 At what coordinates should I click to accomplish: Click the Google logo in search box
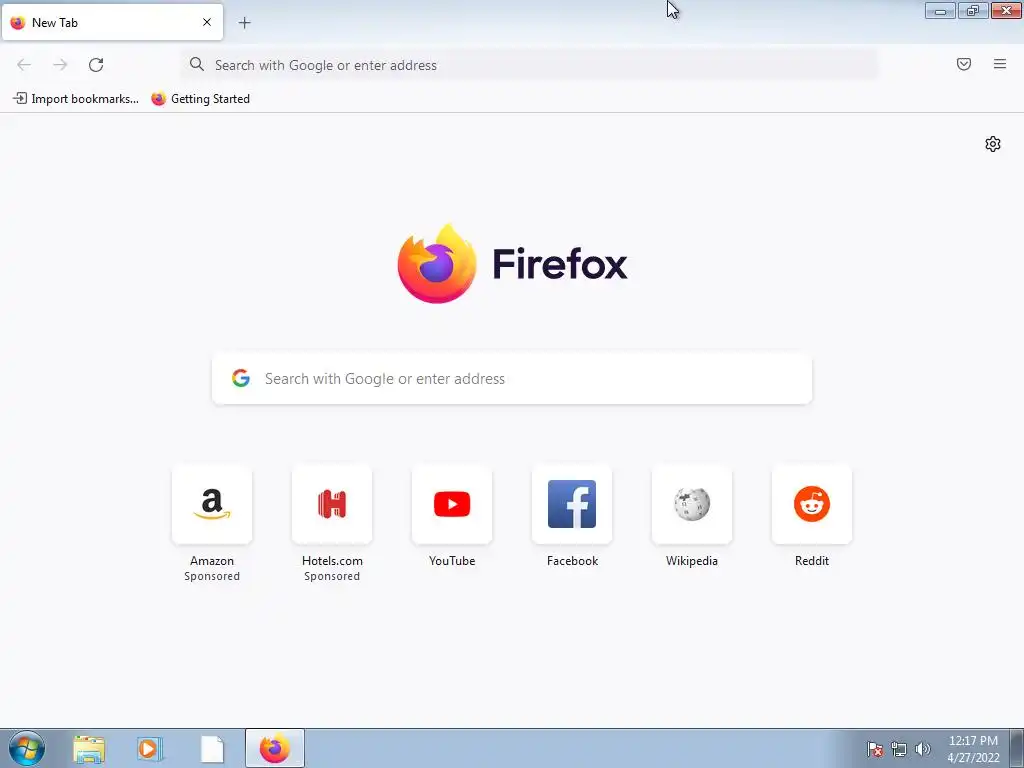(x=241, y=378)
